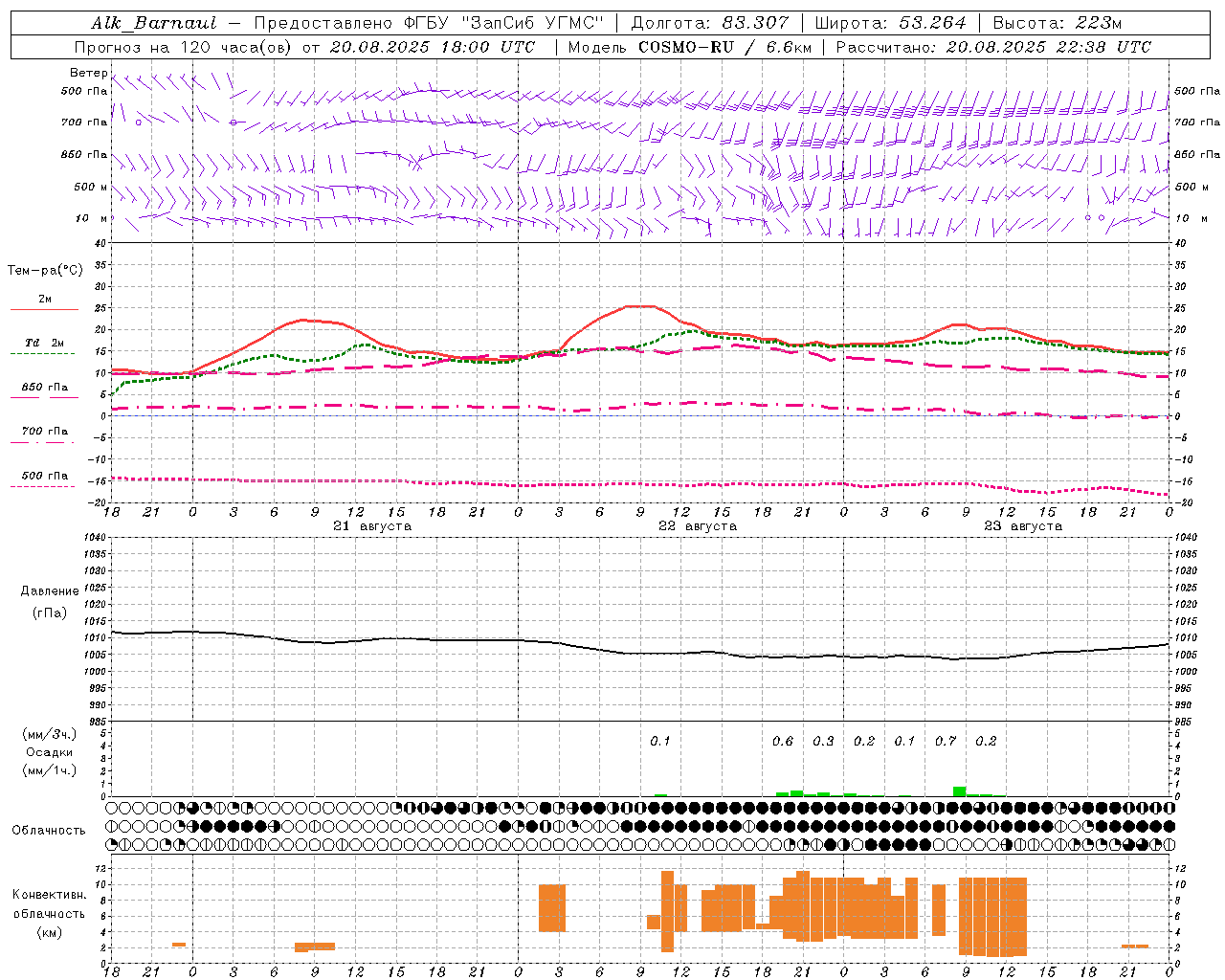Click the '0.7' precipitation amount value
The width and height of the screenshot is (1225, 980).
click(x=946, y=742)
